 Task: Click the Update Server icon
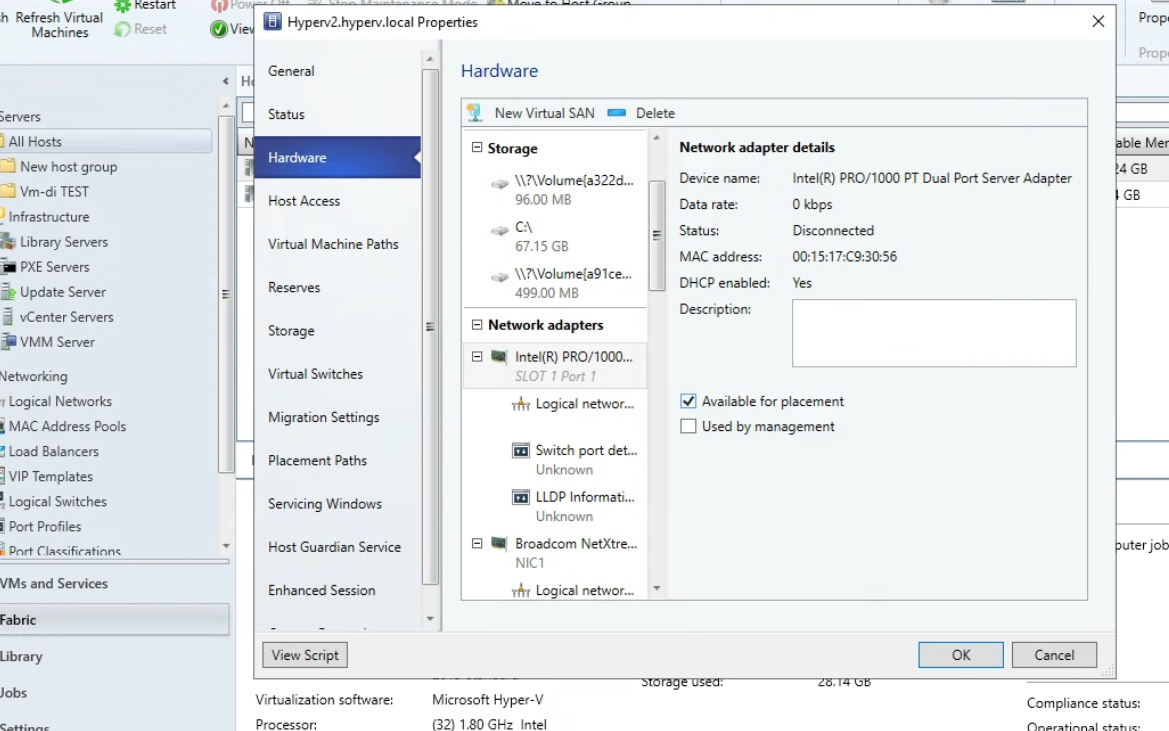[8, 291]
